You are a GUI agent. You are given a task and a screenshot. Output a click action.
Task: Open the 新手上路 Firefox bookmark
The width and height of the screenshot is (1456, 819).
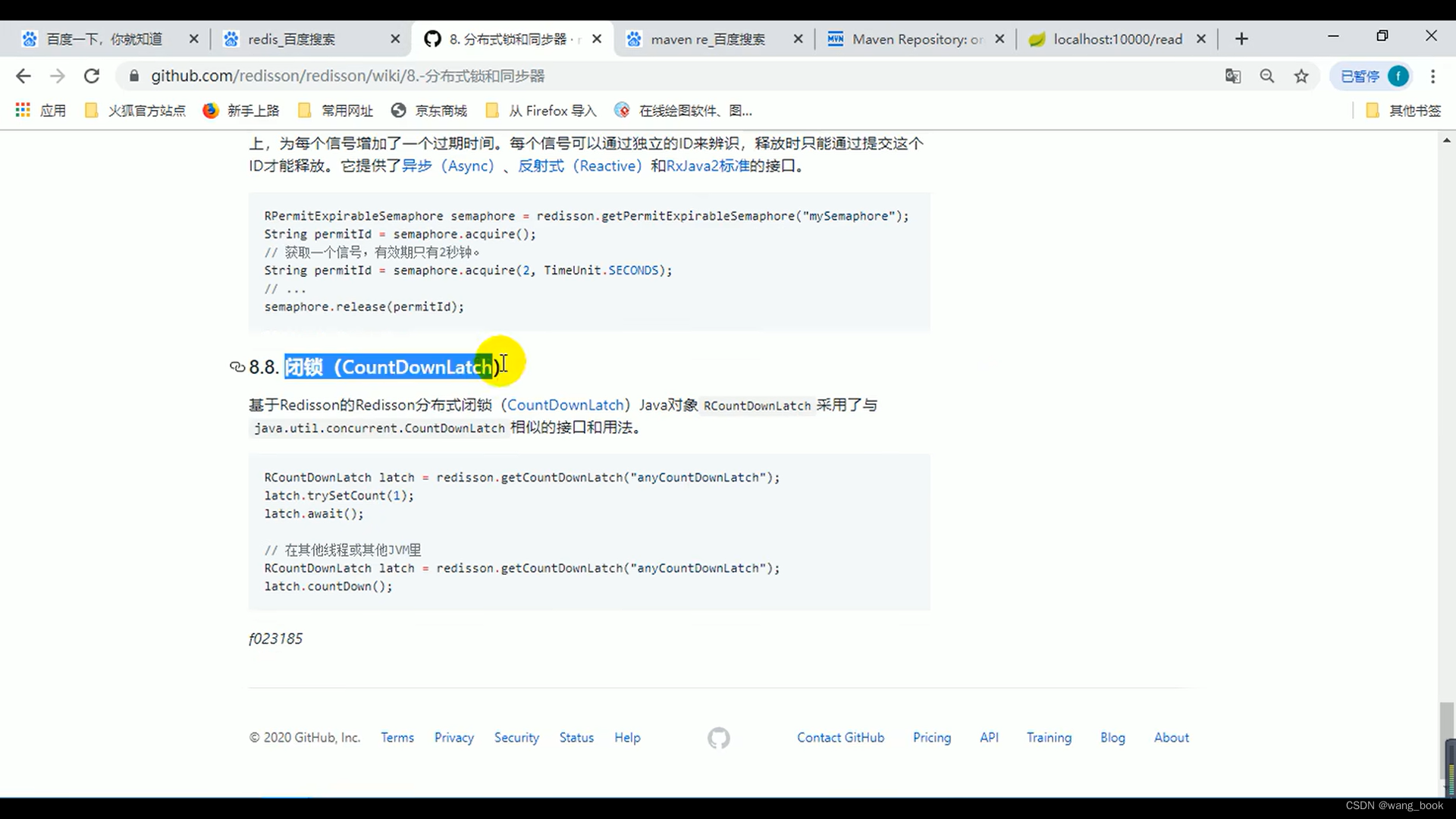[241, 111]
